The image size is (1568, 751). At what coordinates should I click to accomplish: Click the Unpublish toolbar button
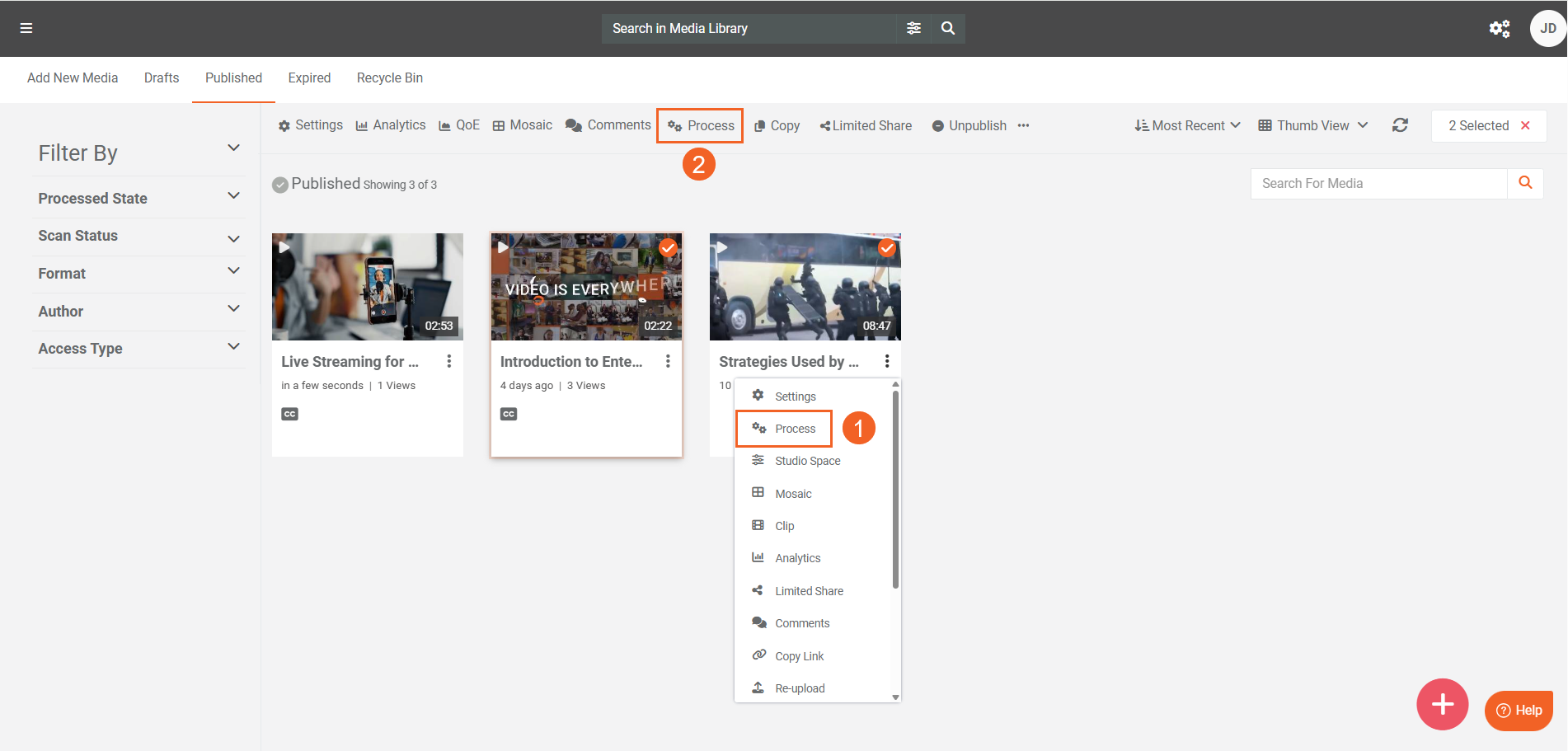[969, 125]
